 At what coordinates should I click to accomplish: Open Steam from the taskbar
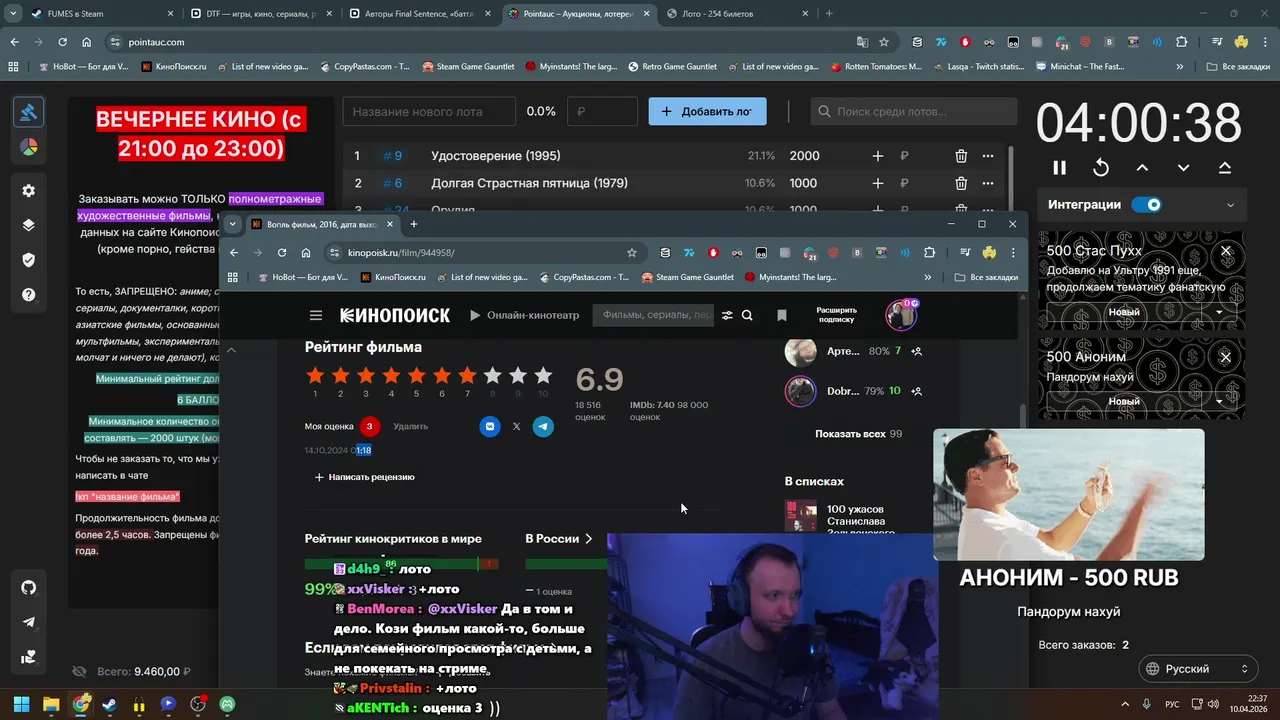click(109, 704)
